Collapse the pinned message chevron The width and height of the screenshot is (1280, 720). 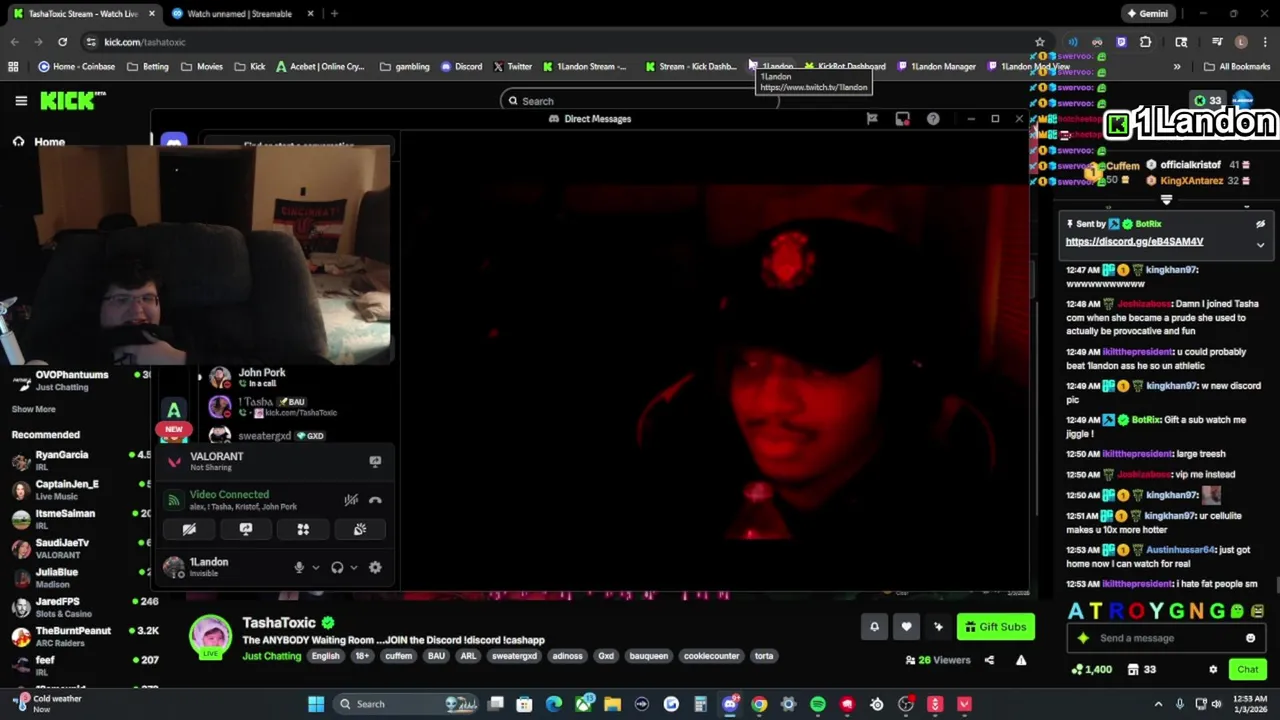[1260, 245]
